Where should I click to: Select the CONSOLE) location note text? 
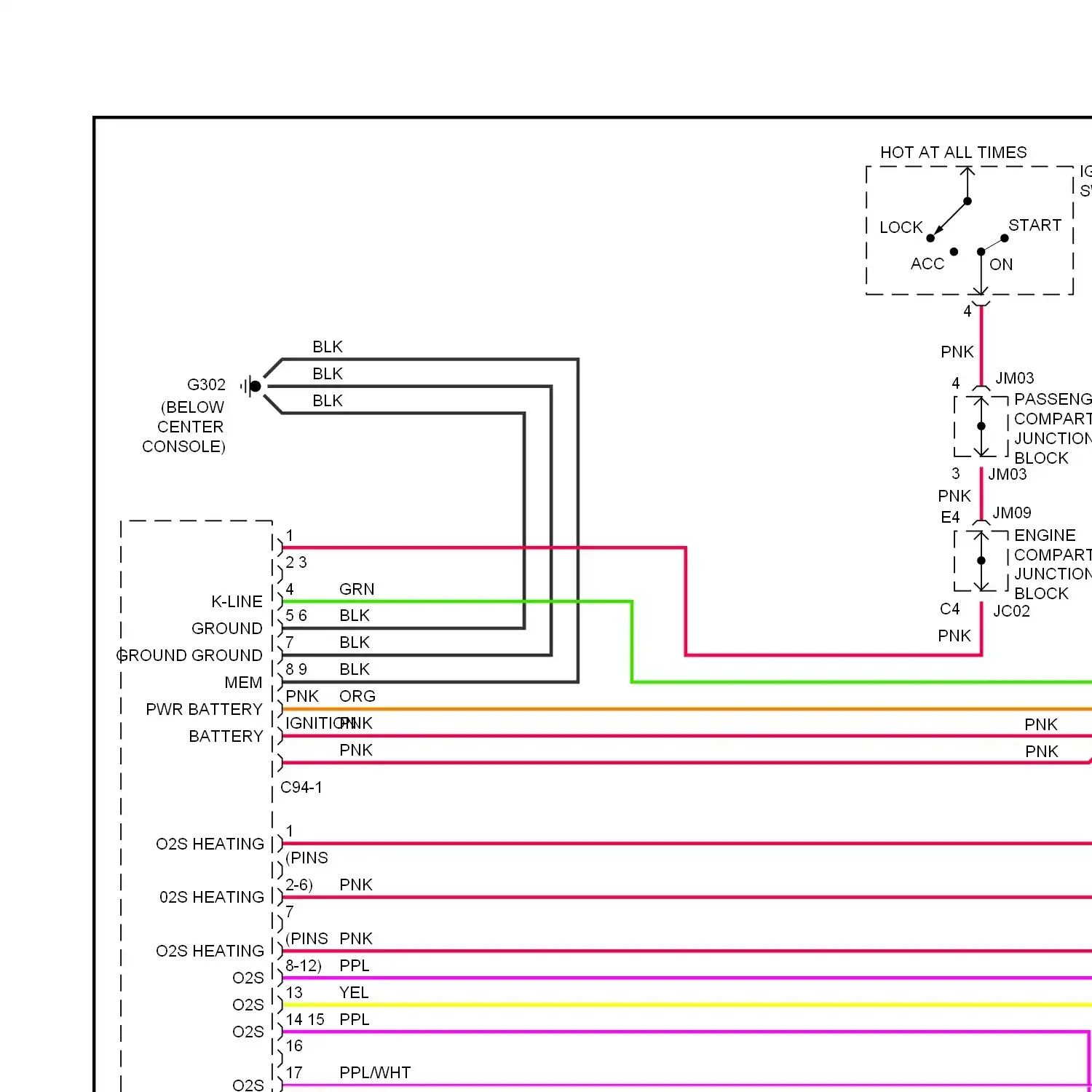coord(183,446)
